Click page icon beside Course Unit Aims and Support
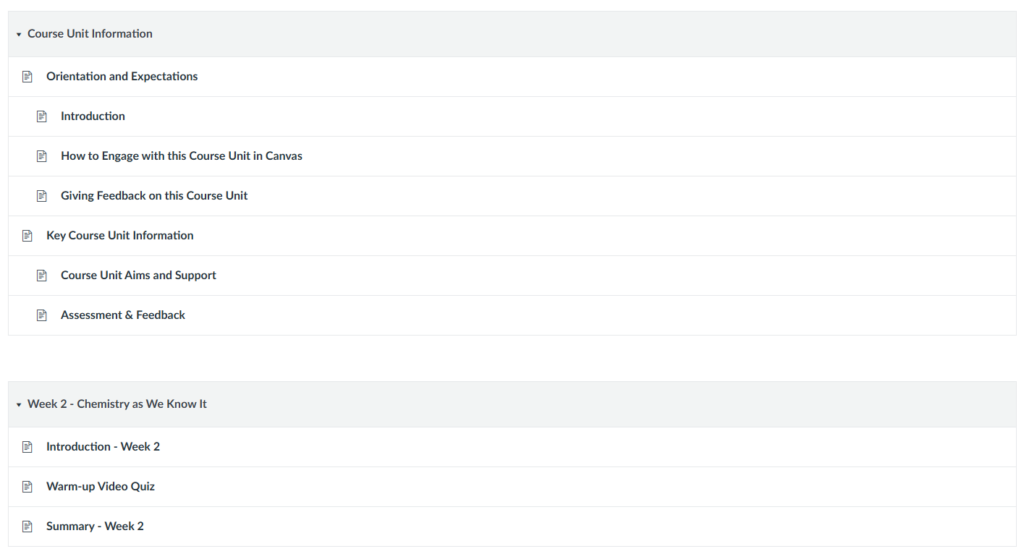Screen dimensions: 1024x554 coord(42,276)
